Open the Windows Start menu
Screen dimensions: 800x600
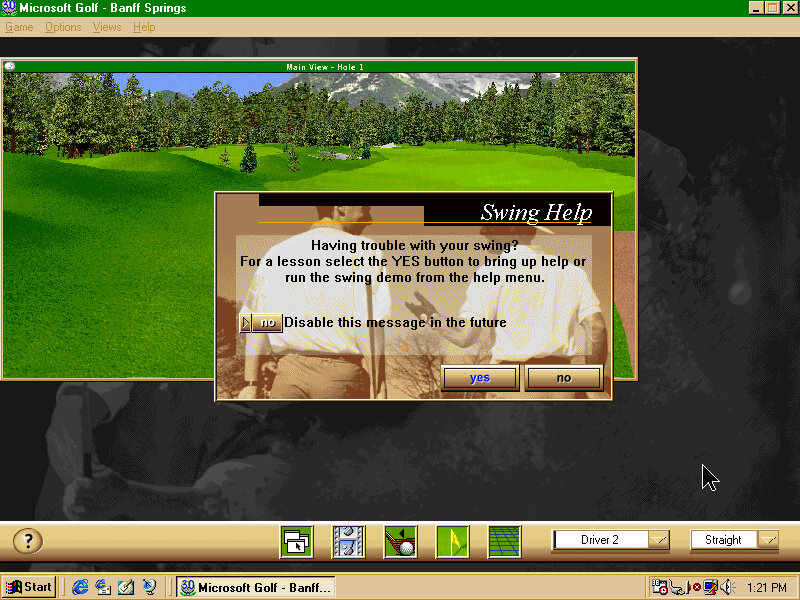pyautogui.click(x=29, y=587)
